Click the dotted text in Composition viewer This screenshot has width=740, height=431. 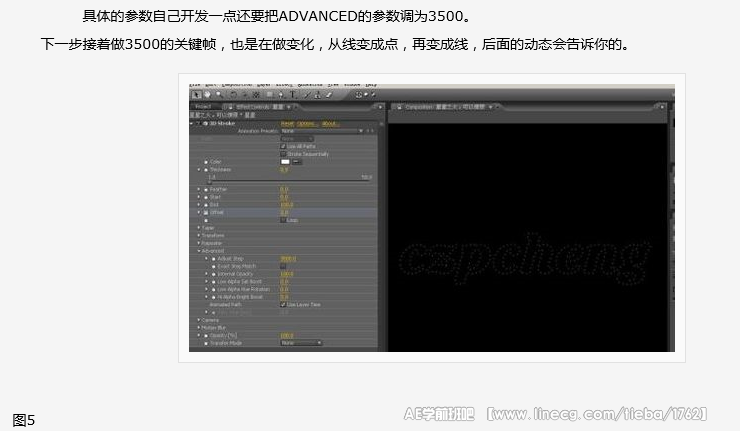[524, 260]
